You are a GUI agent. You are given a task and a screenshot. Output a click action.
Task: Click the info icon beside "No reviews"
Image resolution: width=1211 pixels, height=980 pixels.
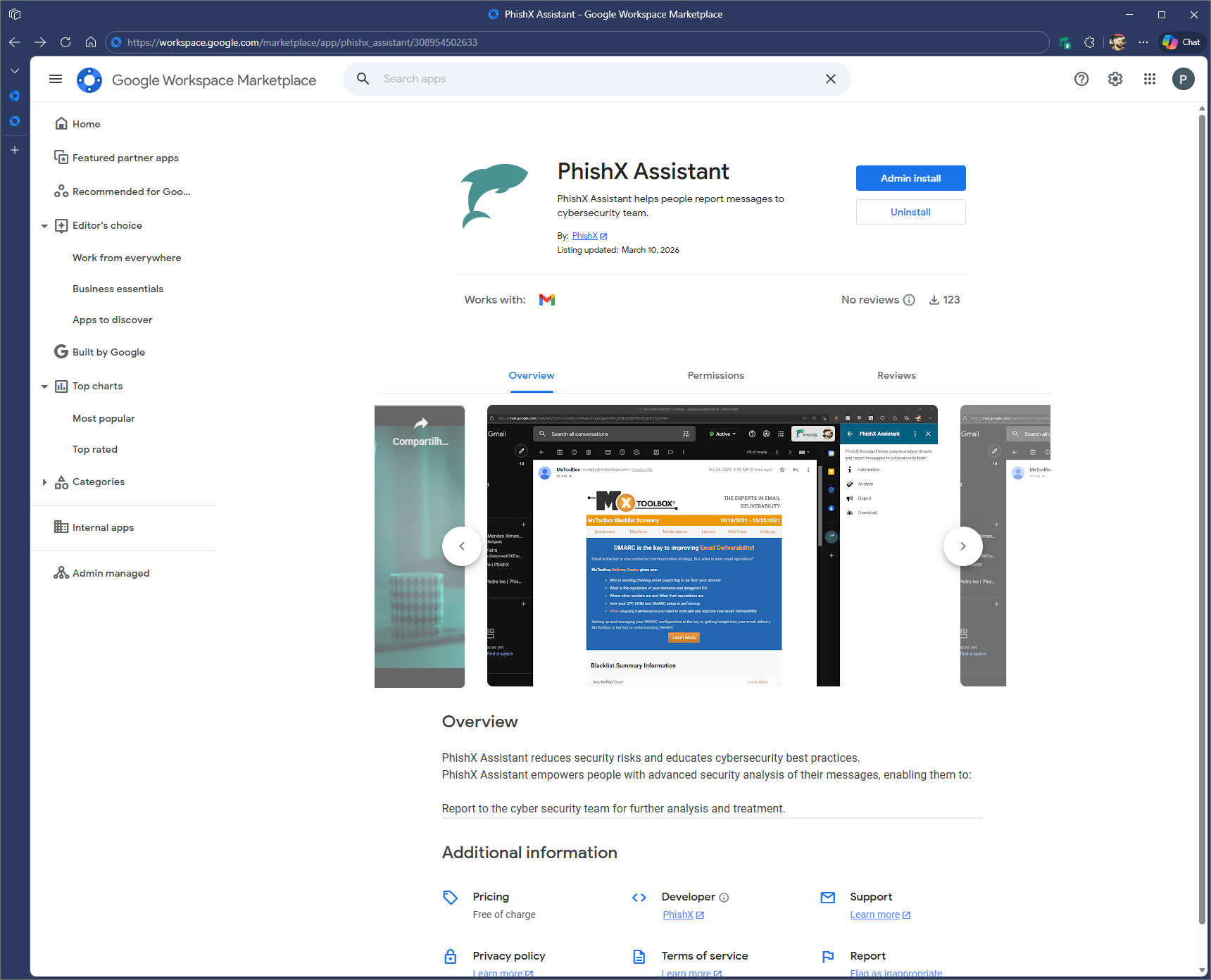point(910,299)
